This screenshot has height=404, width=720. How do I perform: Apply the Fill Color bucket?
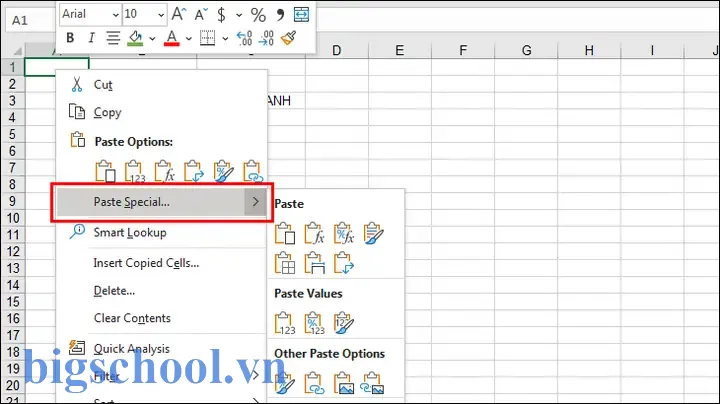coord(135,38)
